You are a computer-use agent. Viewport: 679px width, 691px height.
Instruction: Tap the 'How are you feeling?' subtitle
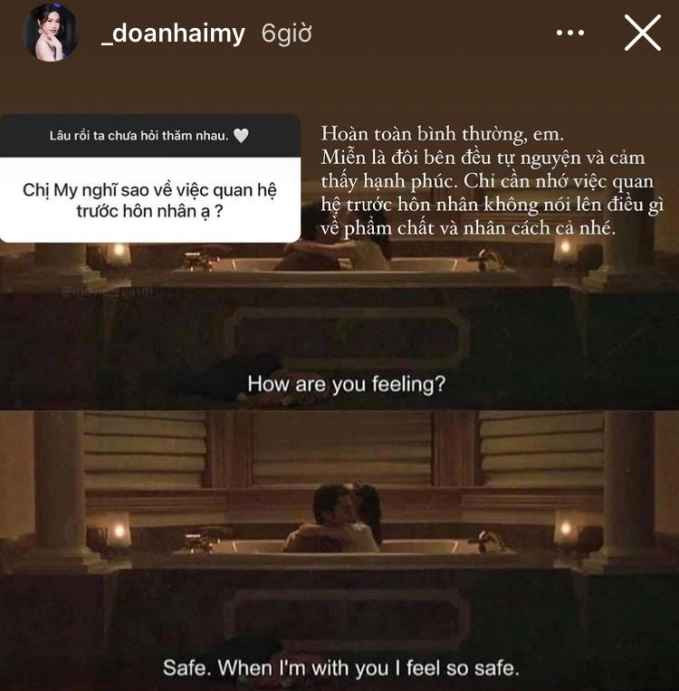[347, 384]
